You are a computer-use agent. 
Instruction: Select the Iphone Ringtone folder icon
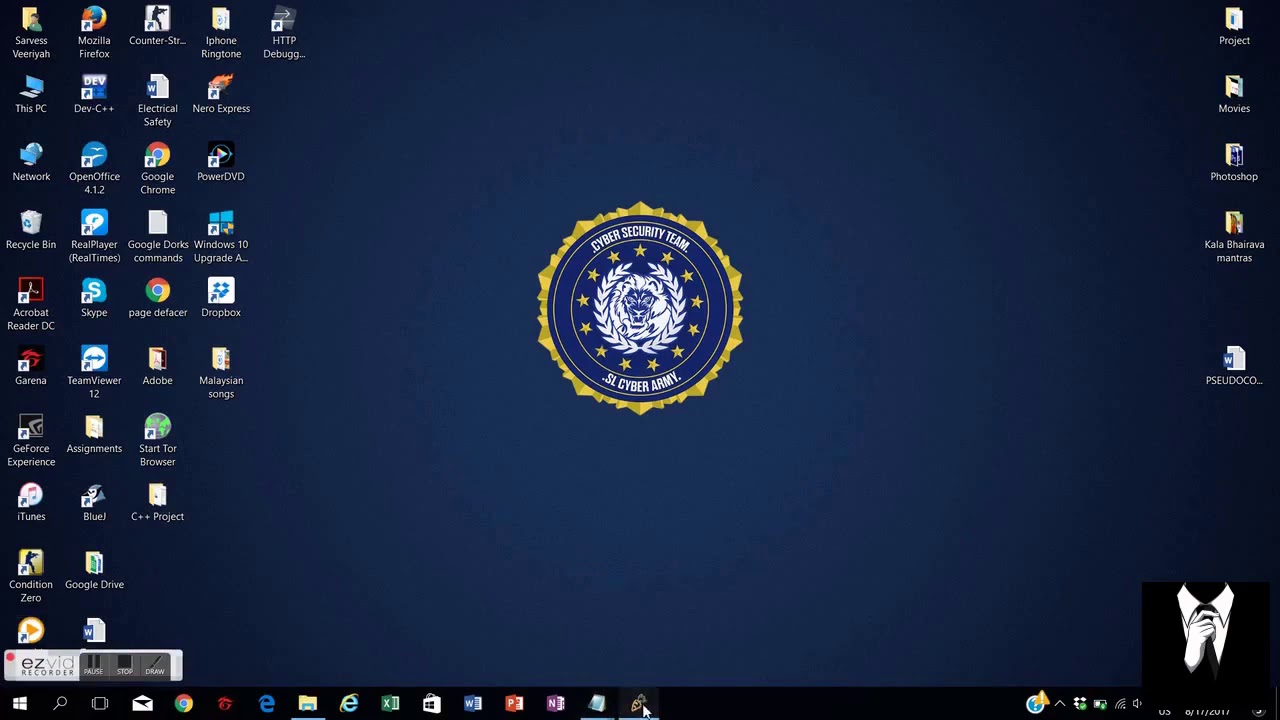tap(221, 32)
